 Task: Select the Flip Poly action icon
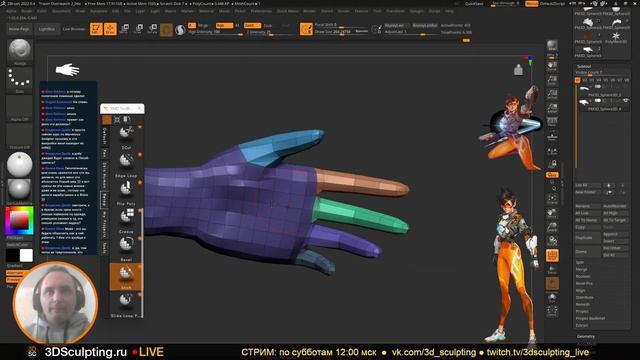point(126,190)
